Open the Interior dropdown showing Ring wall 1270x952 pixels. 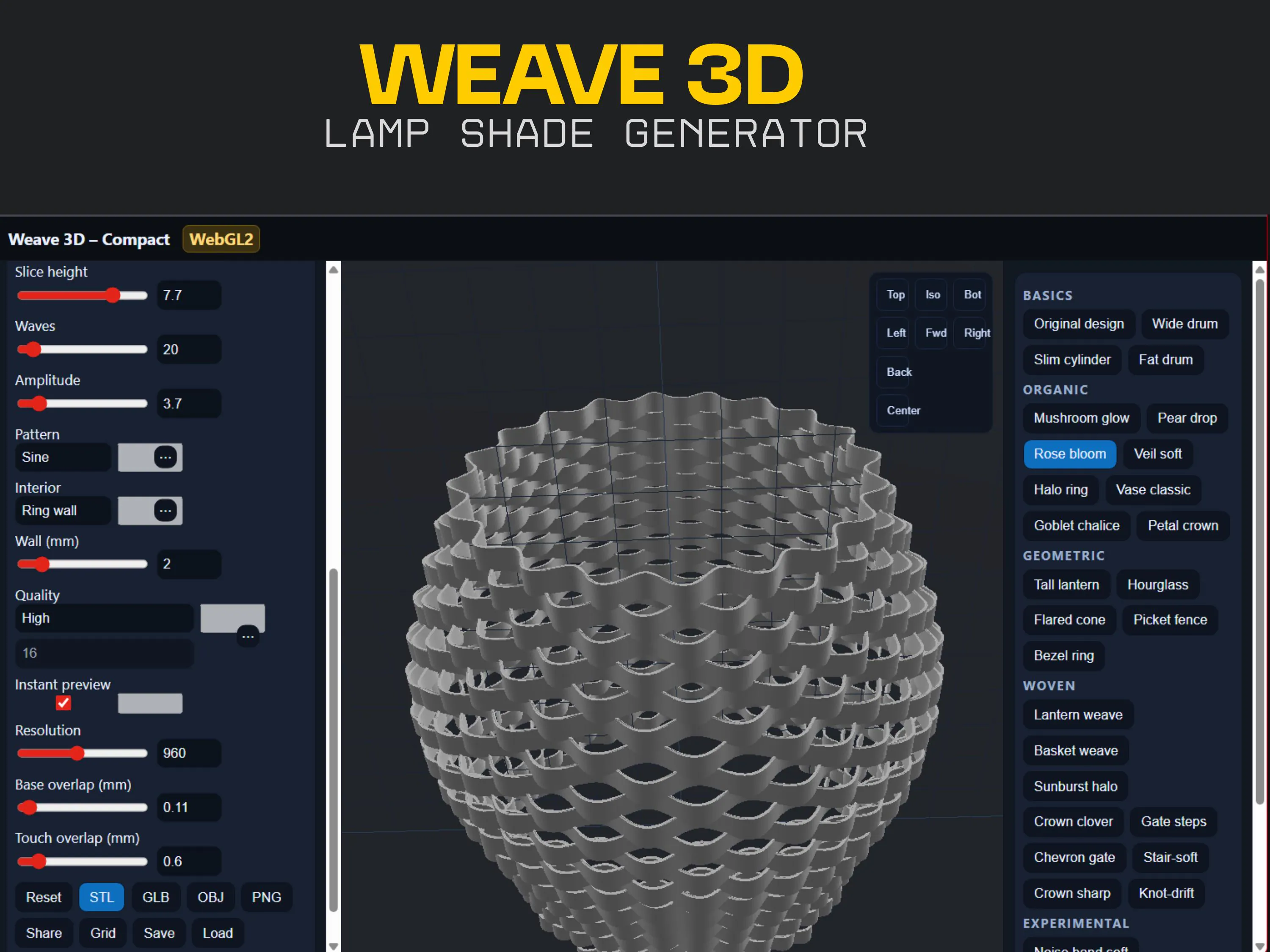pos(63,511)
